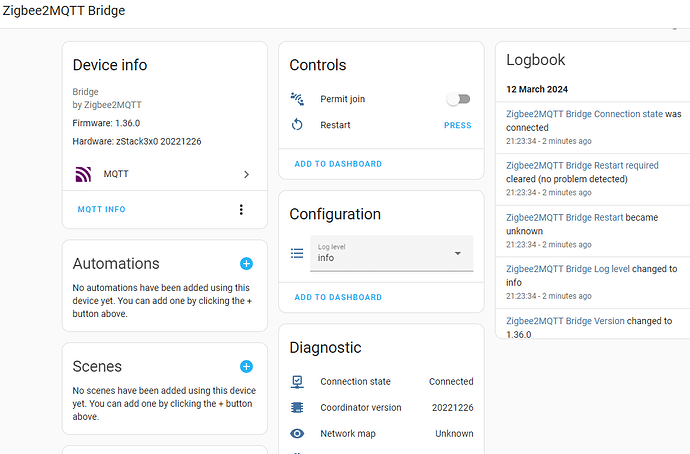Image resolution: width=690 pixels, height=454 pixels.
Task: Click the Diagnostic card heading
Action: click(x=325, y=348)
